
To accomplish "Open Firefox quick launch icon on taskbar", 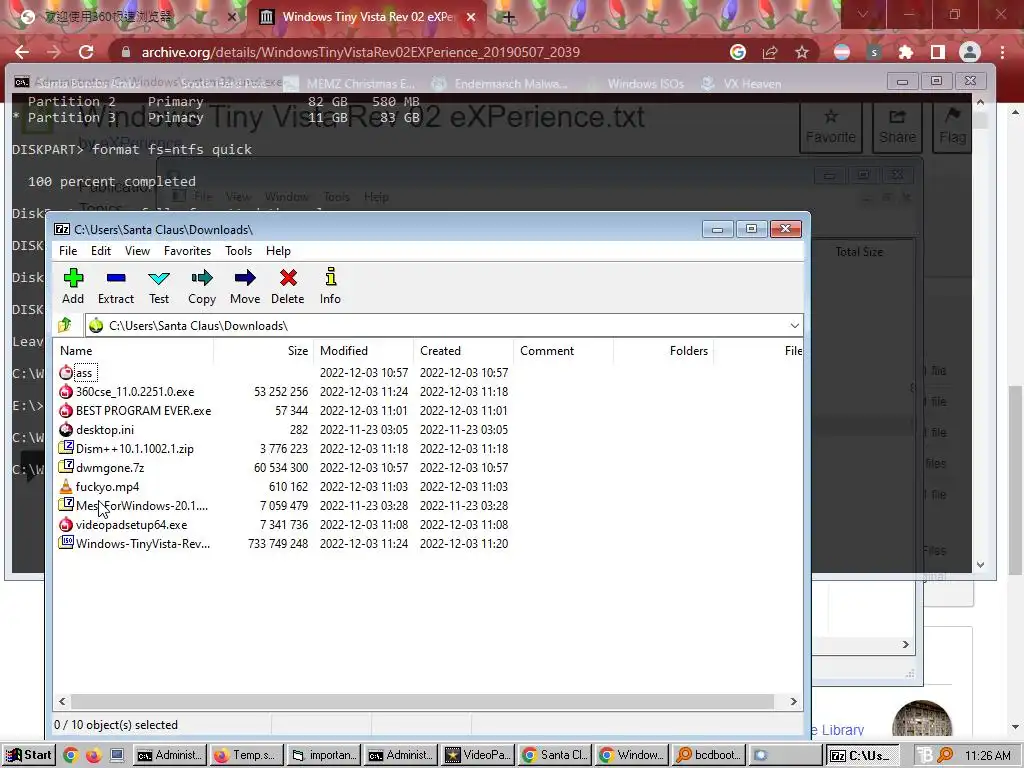I will coord(94,755).
